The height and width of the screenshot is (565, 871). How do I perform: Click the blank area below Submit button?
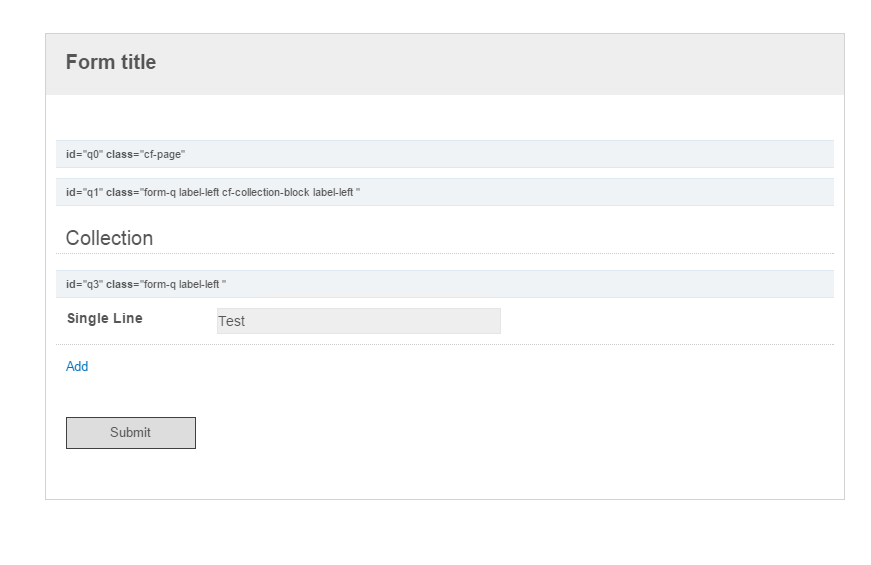(444, 473)
